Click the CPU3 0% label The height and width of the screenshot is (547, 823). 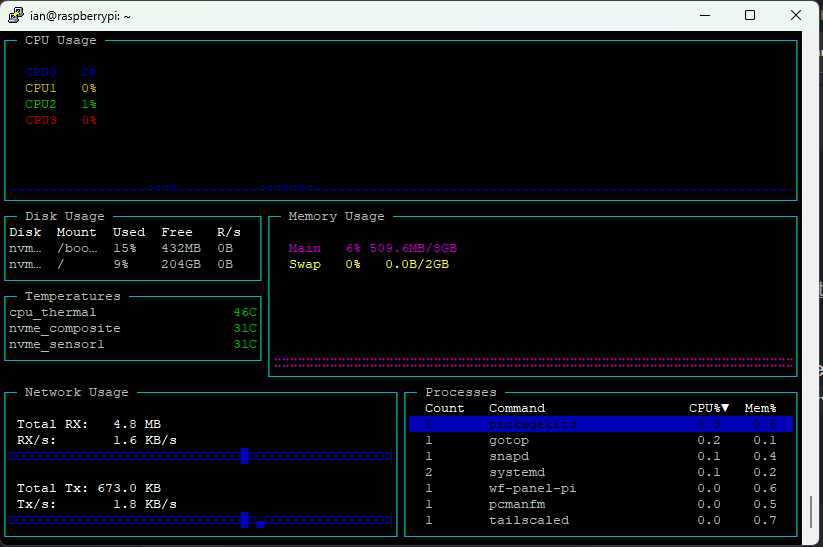61,120
